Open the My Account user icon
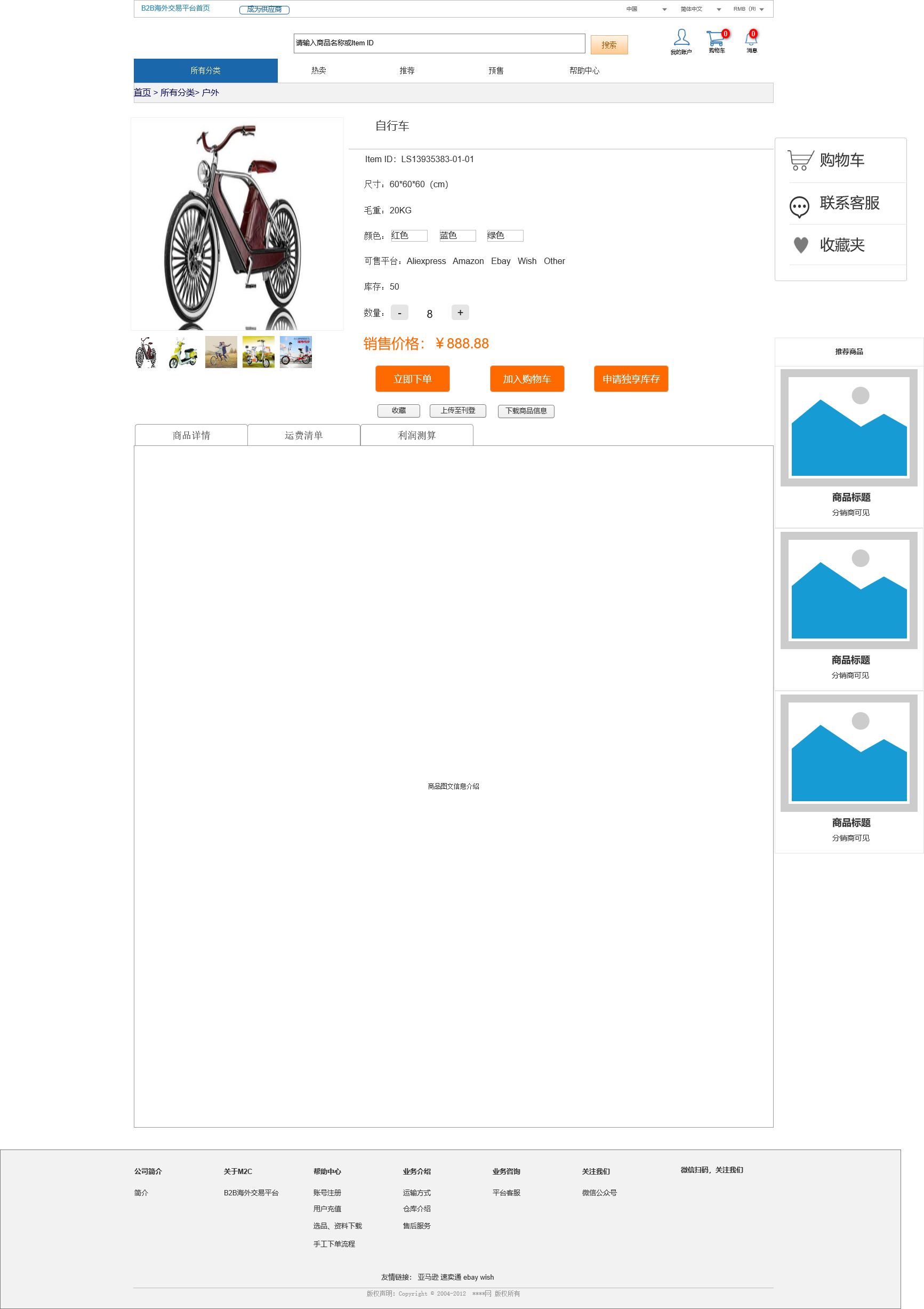 coord(681,38)
